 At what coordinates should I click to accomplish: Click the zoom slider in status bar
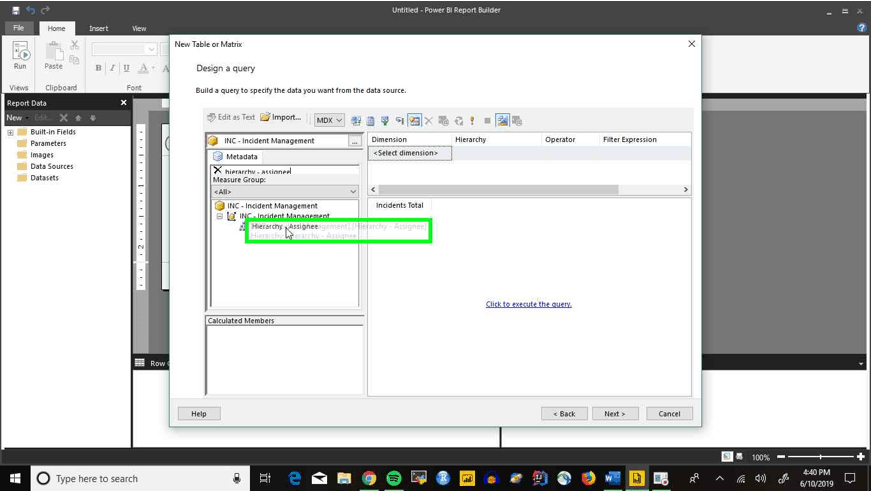point(820,456)
